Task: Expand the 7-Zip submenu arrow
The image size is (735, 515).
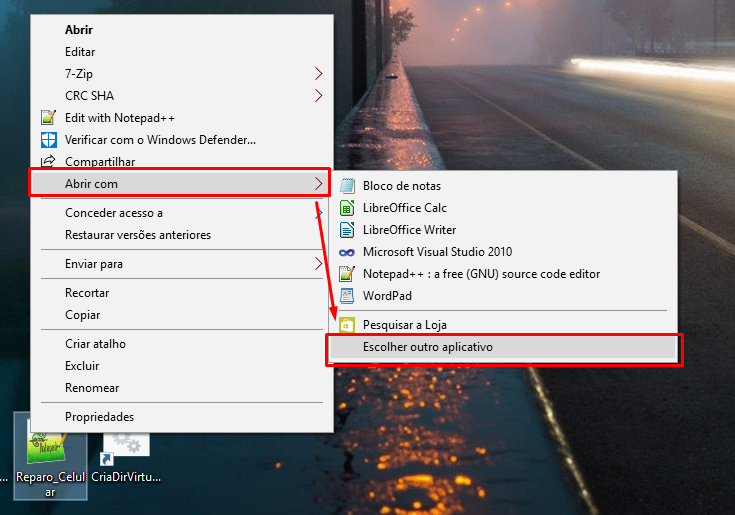Action: pyautogui.click(x=319, y=74)
